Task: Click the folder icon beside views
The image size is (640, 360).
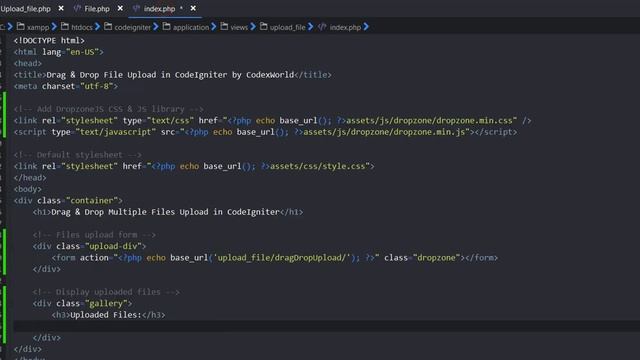Action: 224,27
